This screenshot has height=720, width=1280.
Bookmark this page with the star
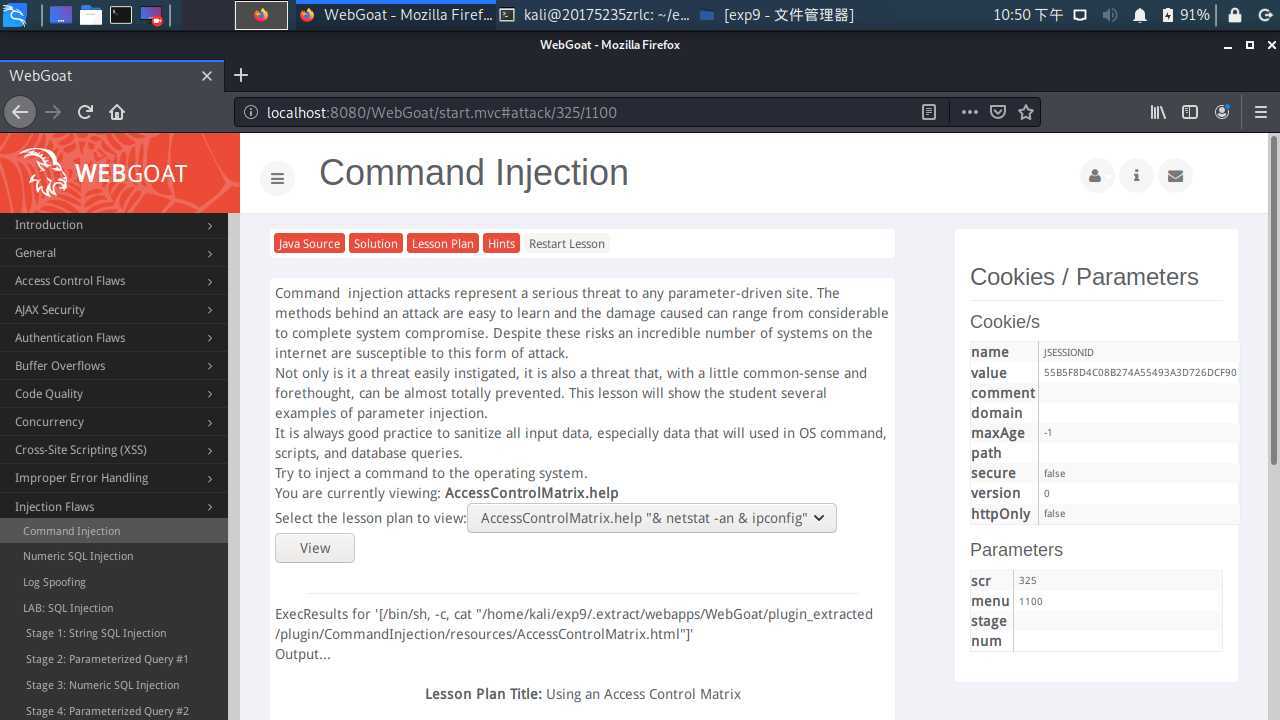(1025, 112)
